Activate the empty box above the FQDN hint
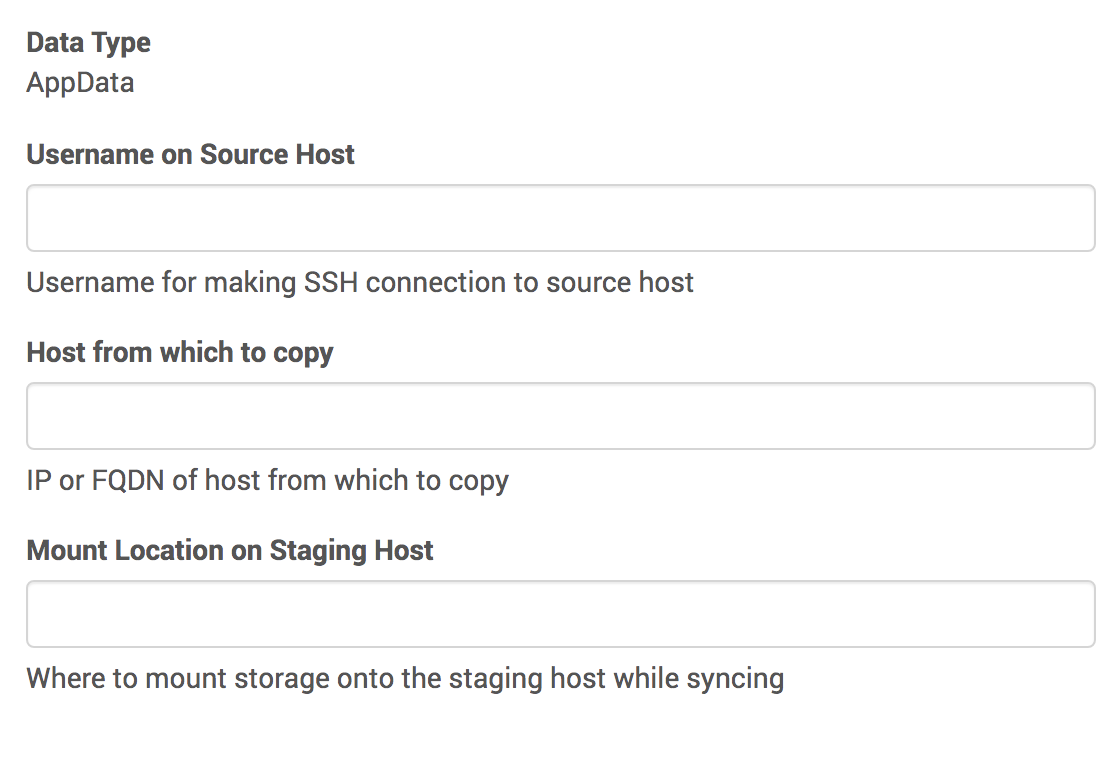This screenshot has width=1112, height=766. 560,416
